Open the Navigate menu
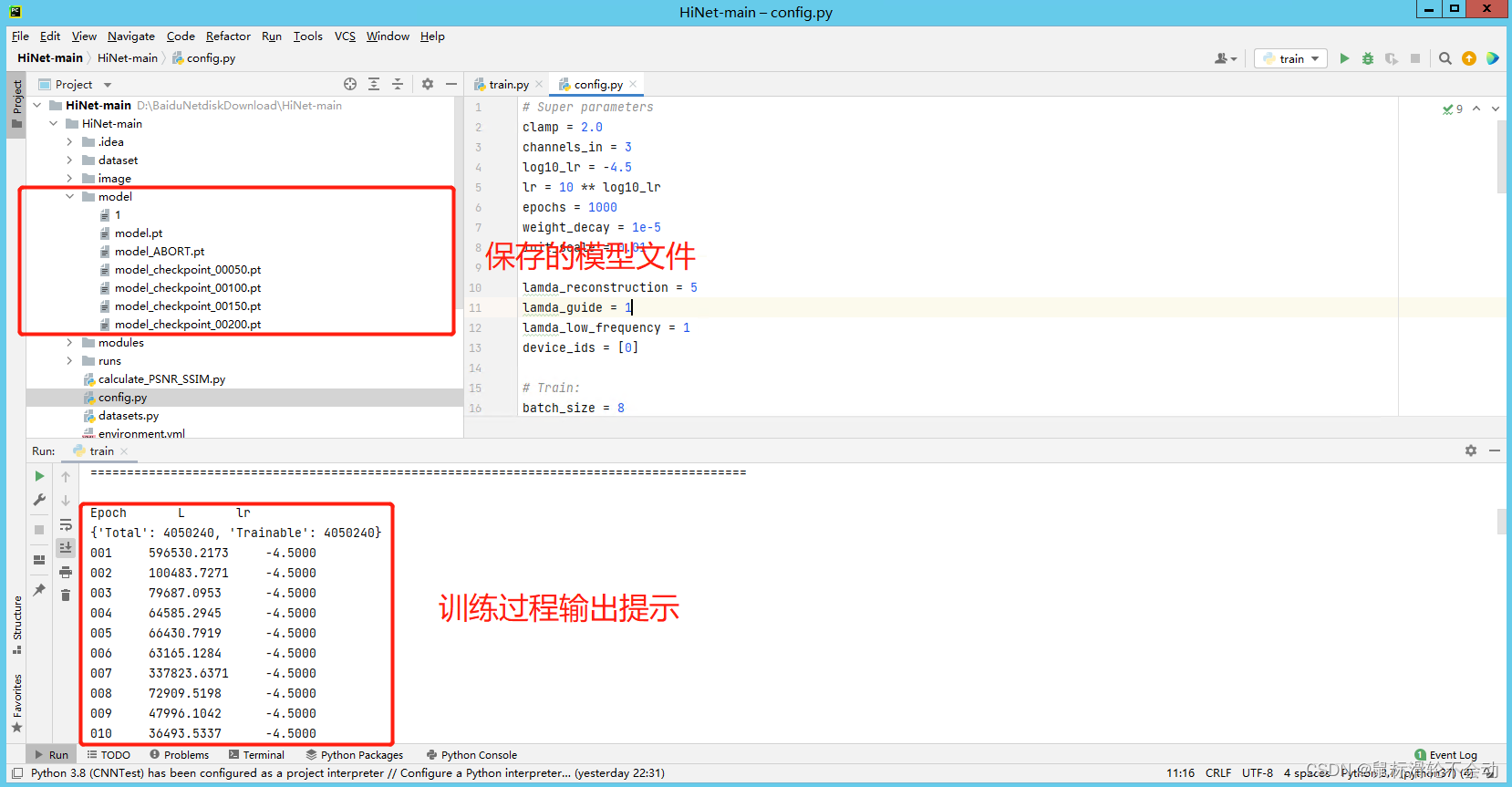The width and height of the screenshot is (1512, 787). (x=131, y=36)
